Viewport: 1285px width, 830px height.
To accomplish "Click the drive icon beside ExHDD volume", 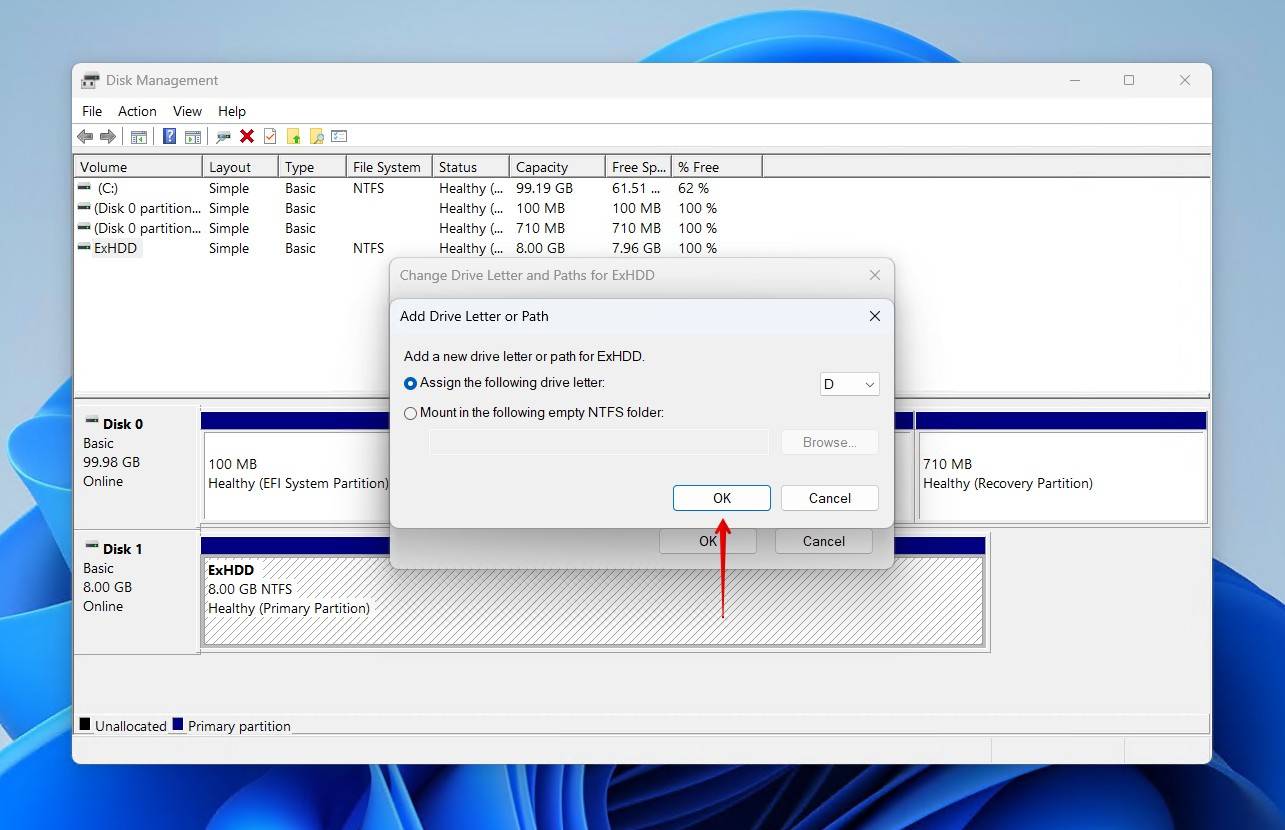I will pyautogui.click(x=85, y=247).
